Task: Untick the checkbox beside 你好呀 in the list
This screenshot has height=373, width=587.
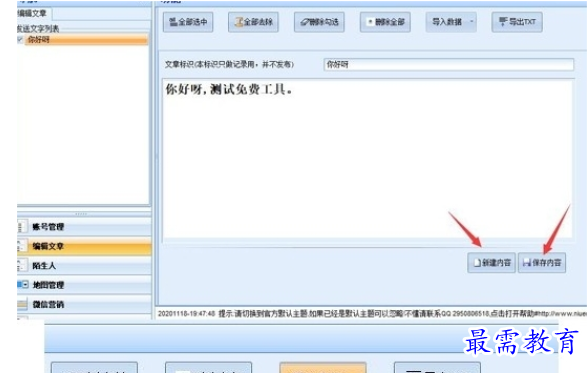Action: [20, 39]
